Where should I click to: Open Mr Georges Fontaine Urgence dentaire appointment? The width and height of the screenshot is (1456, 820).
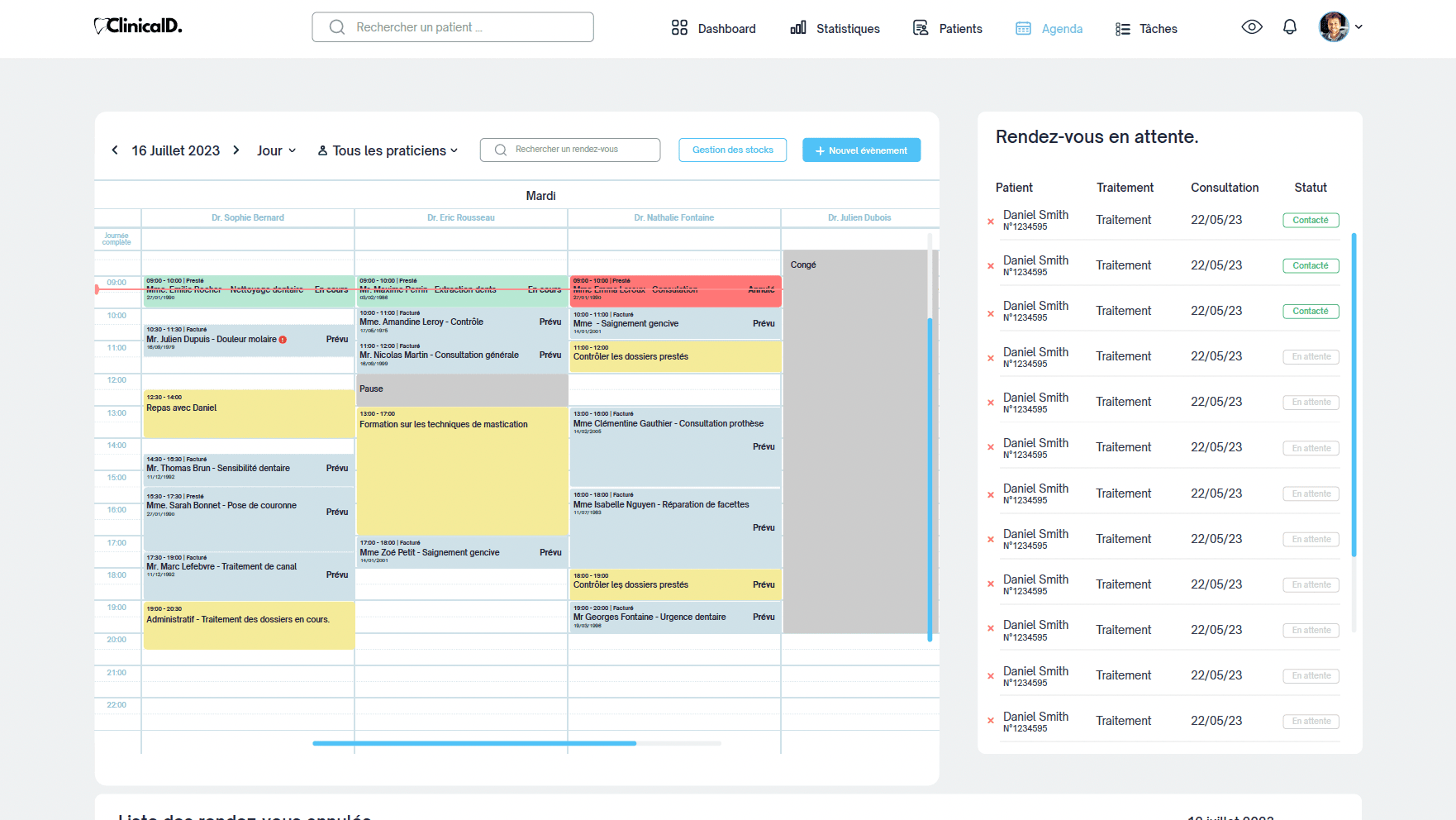(x=675, y=617)
